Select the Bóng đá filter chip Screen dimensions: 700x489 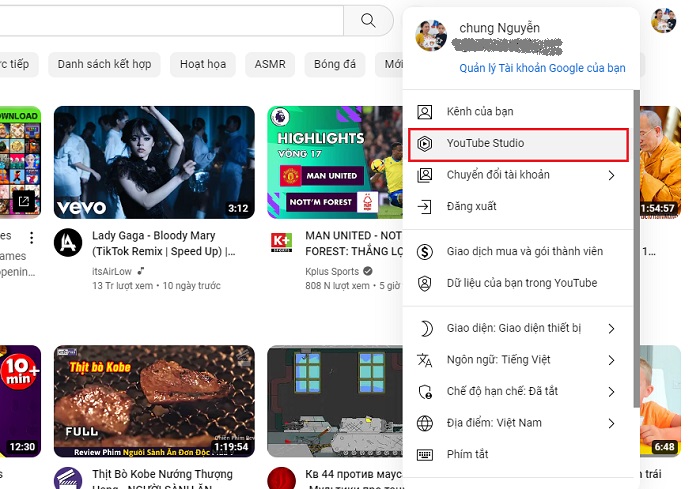click(x=335, y=64)
